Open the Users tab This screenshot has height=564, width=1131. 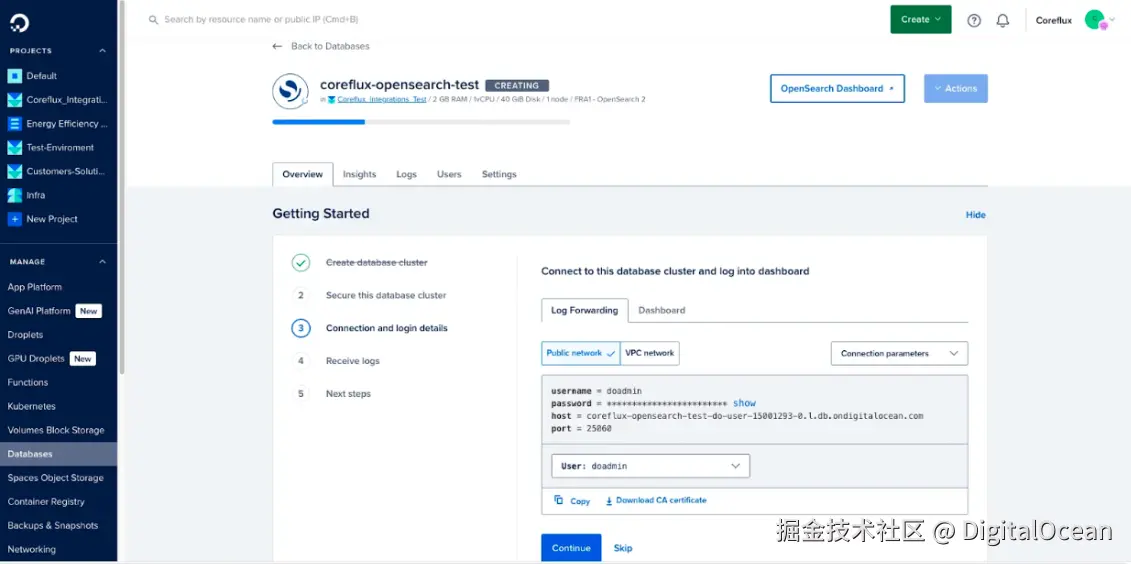[x=449, y=175]
